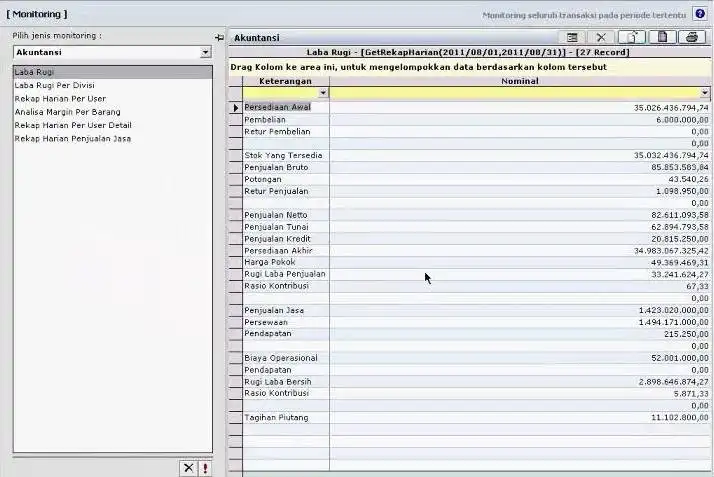Click the value 1.423.020.000,00
714x477 pixels.
coord(674,310)
